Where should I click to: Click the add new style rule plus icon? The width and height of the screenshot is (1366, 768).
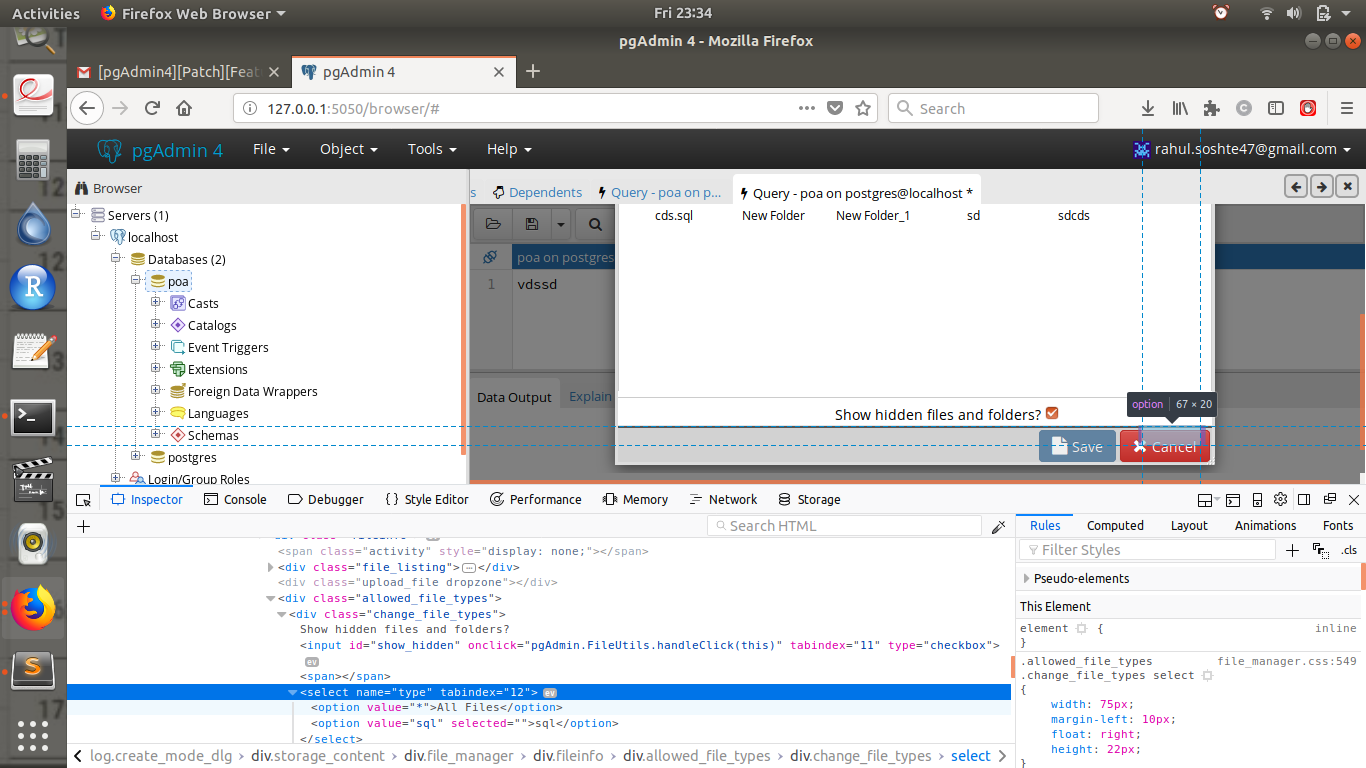click(x=1292, y=550)
